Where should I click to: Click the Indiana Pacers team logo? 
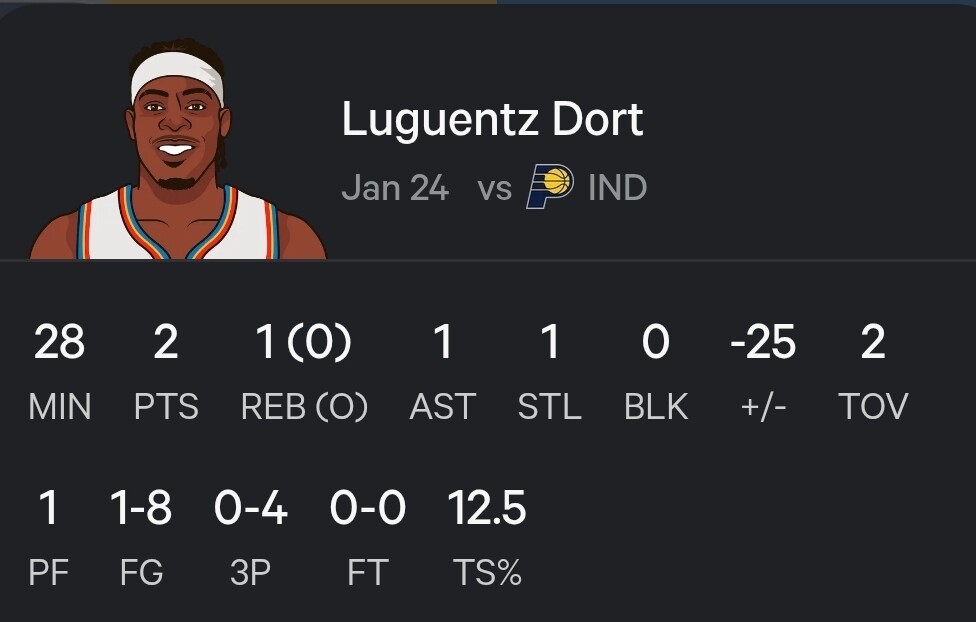550,187
